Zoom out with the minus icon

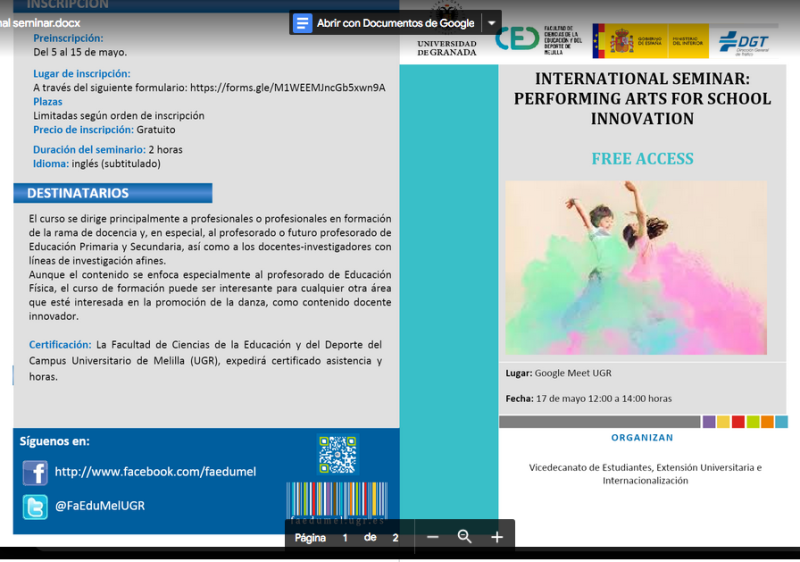[433, 537]
